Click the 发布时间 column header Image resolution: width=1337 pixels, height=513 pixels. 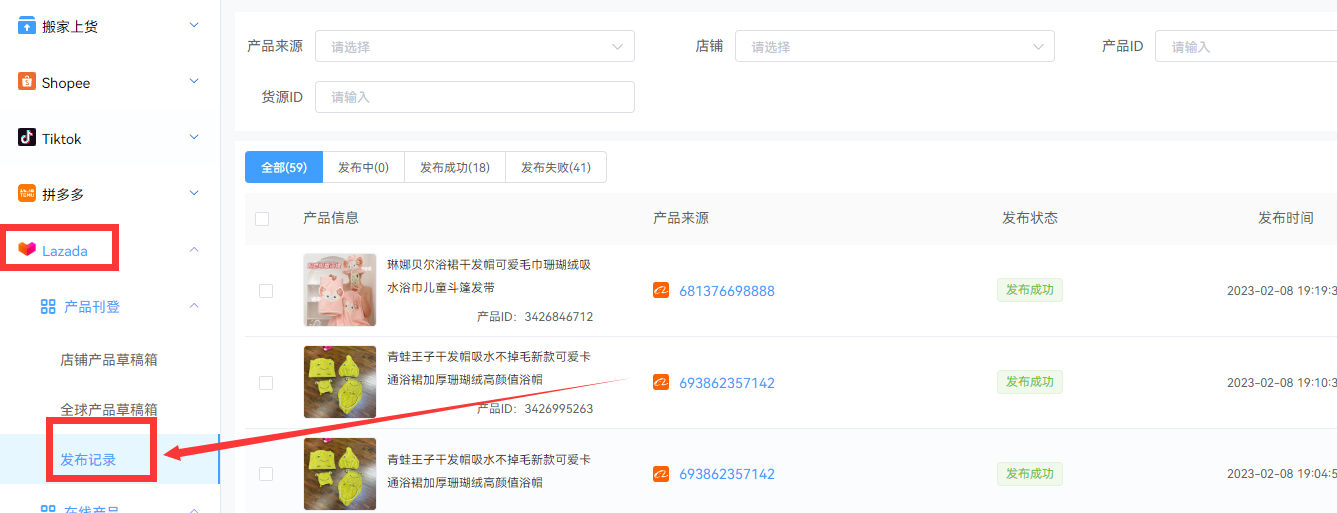(x=1286, y=218)
